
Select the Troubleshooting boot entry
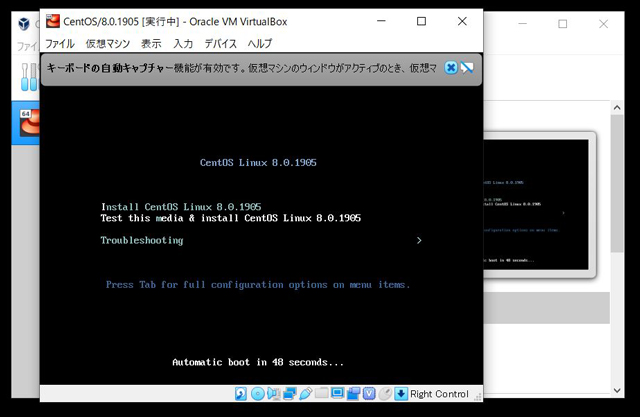[x=142, y=240]
